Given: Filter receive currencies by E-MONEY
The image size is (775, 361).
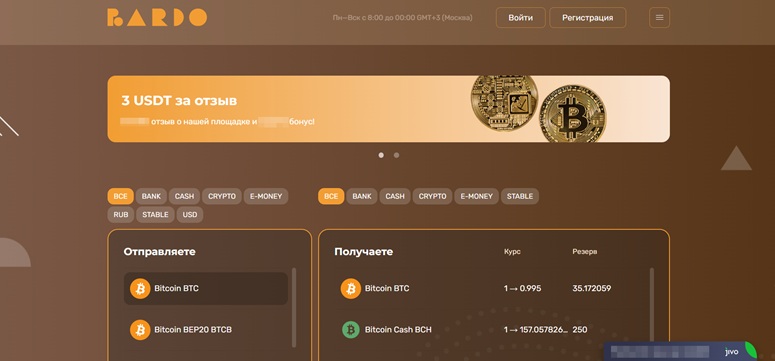Looking at the screenshot, I should (476, 196).
